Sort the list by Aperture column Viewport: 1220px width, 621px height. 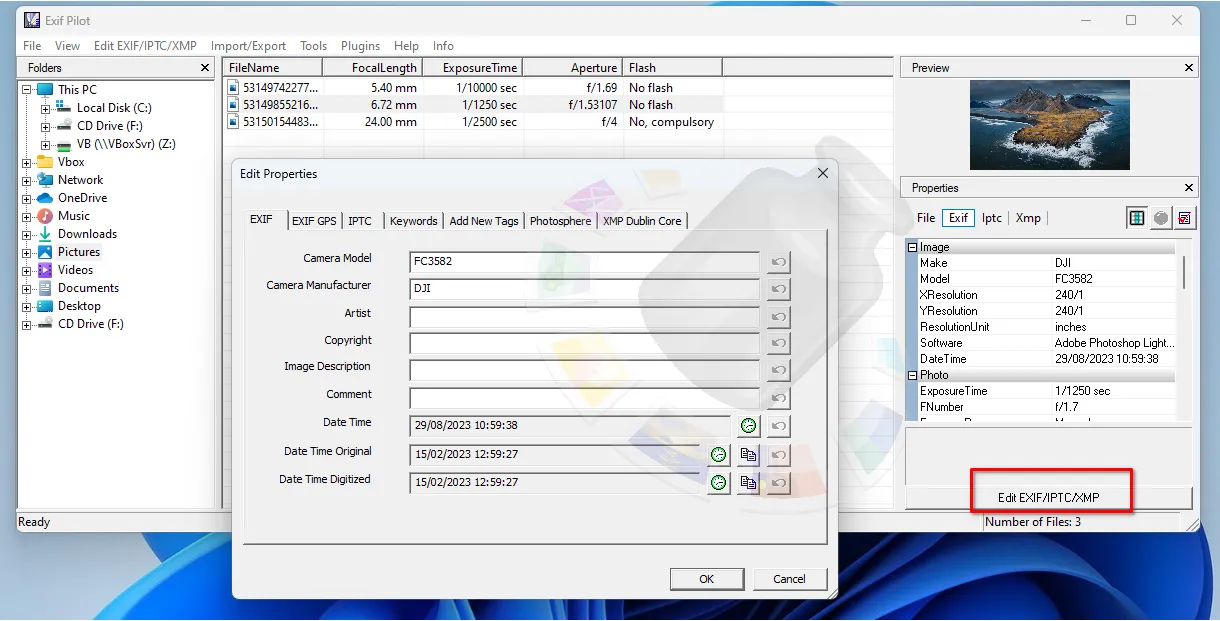pyautogui.click(x=573, y=68)
